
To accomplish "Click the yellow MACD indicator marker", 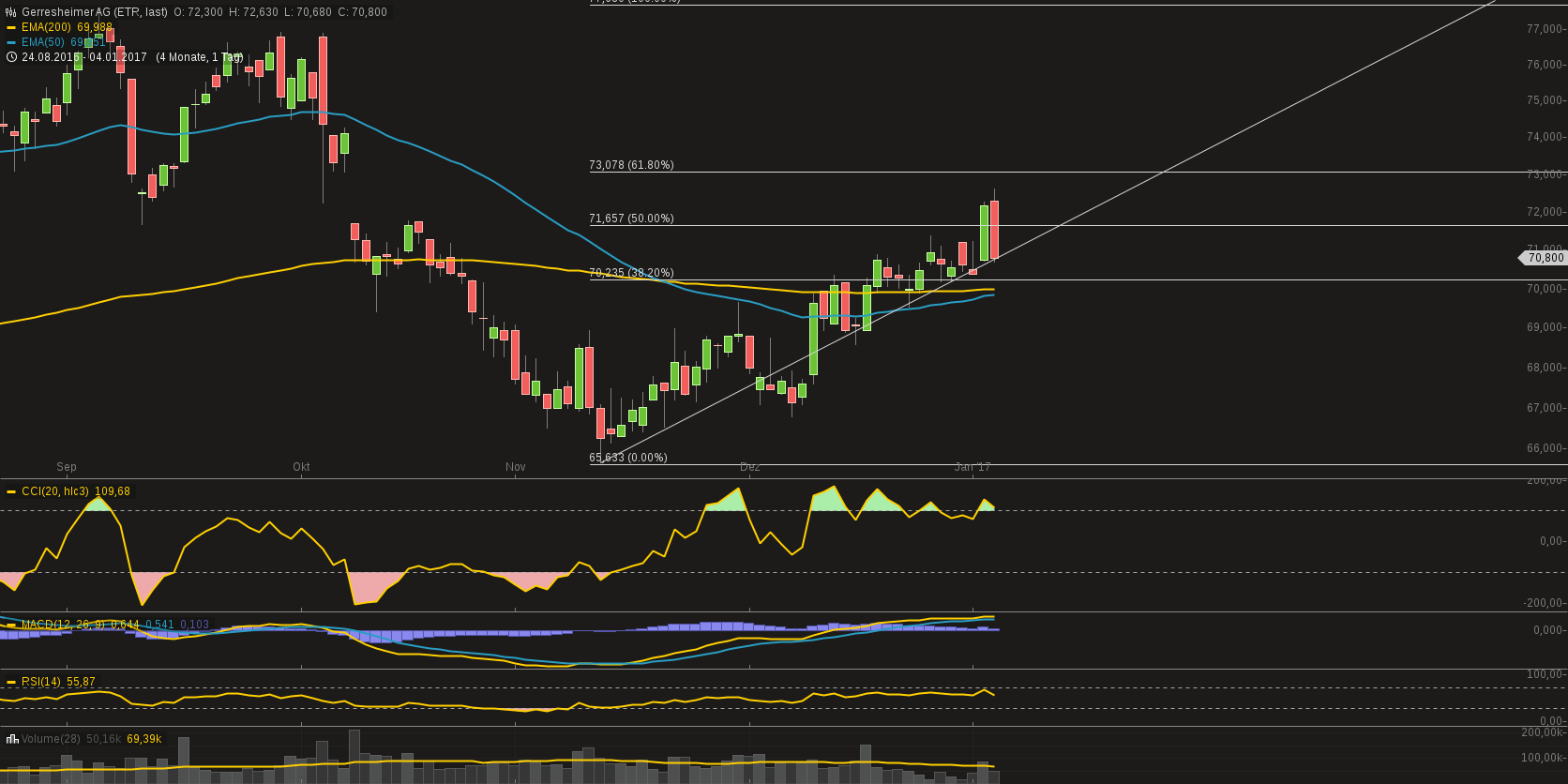I will (11, 625).
